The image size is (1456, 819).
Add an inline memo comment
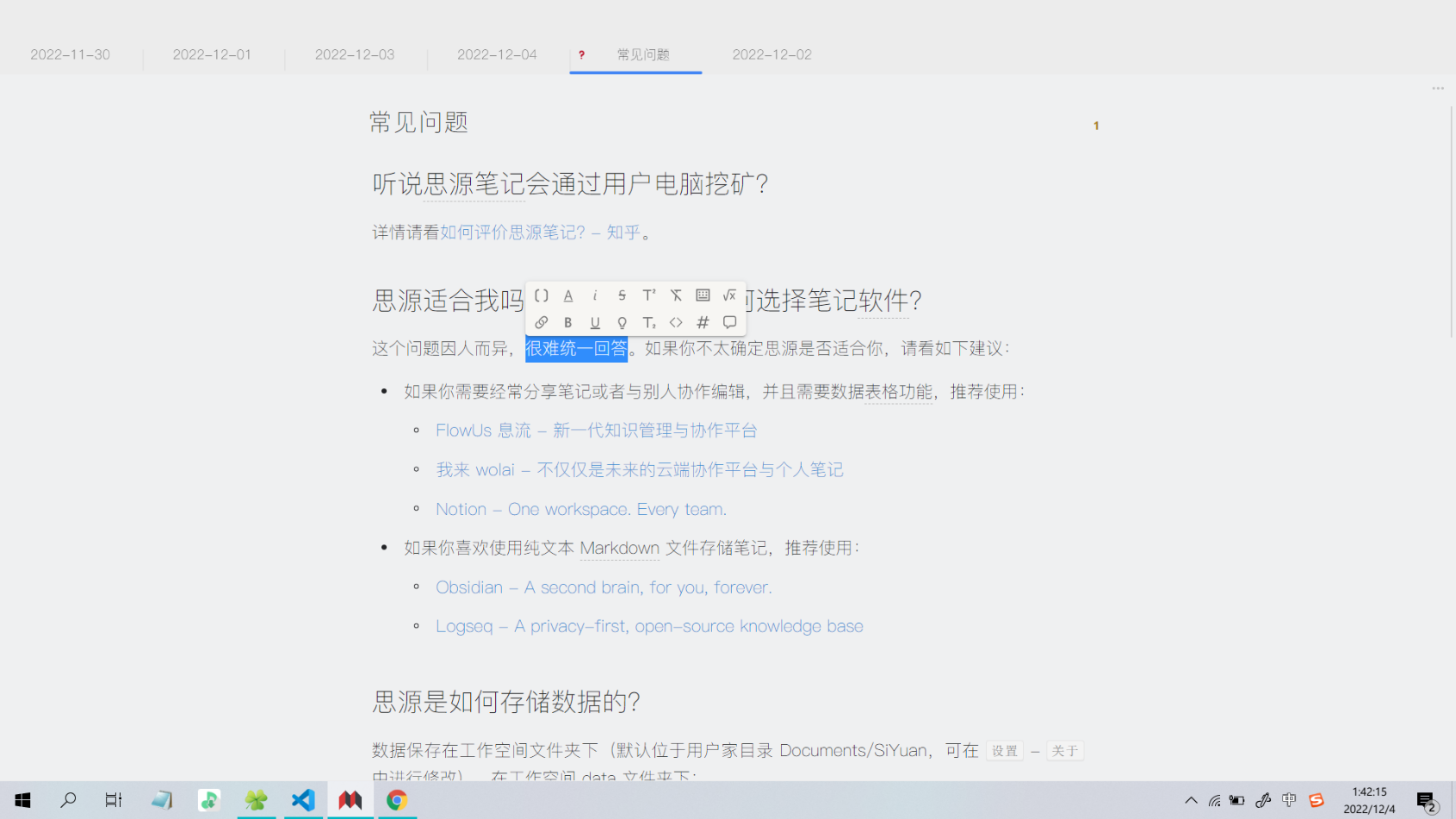pos(729,322)
